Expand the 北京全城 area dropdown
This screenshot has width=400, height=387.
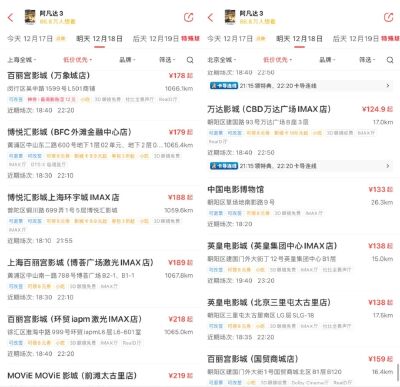pyautogui.click(x=222, y=60)
